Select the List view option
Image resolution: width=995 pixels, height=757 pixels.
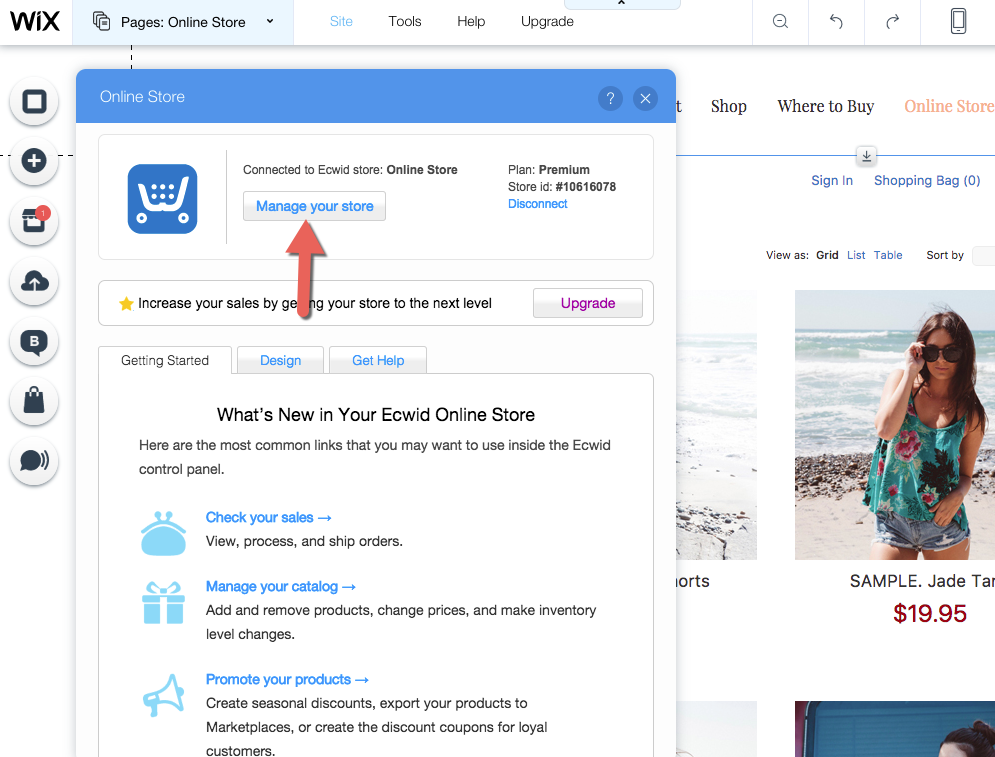pos(856,255)
